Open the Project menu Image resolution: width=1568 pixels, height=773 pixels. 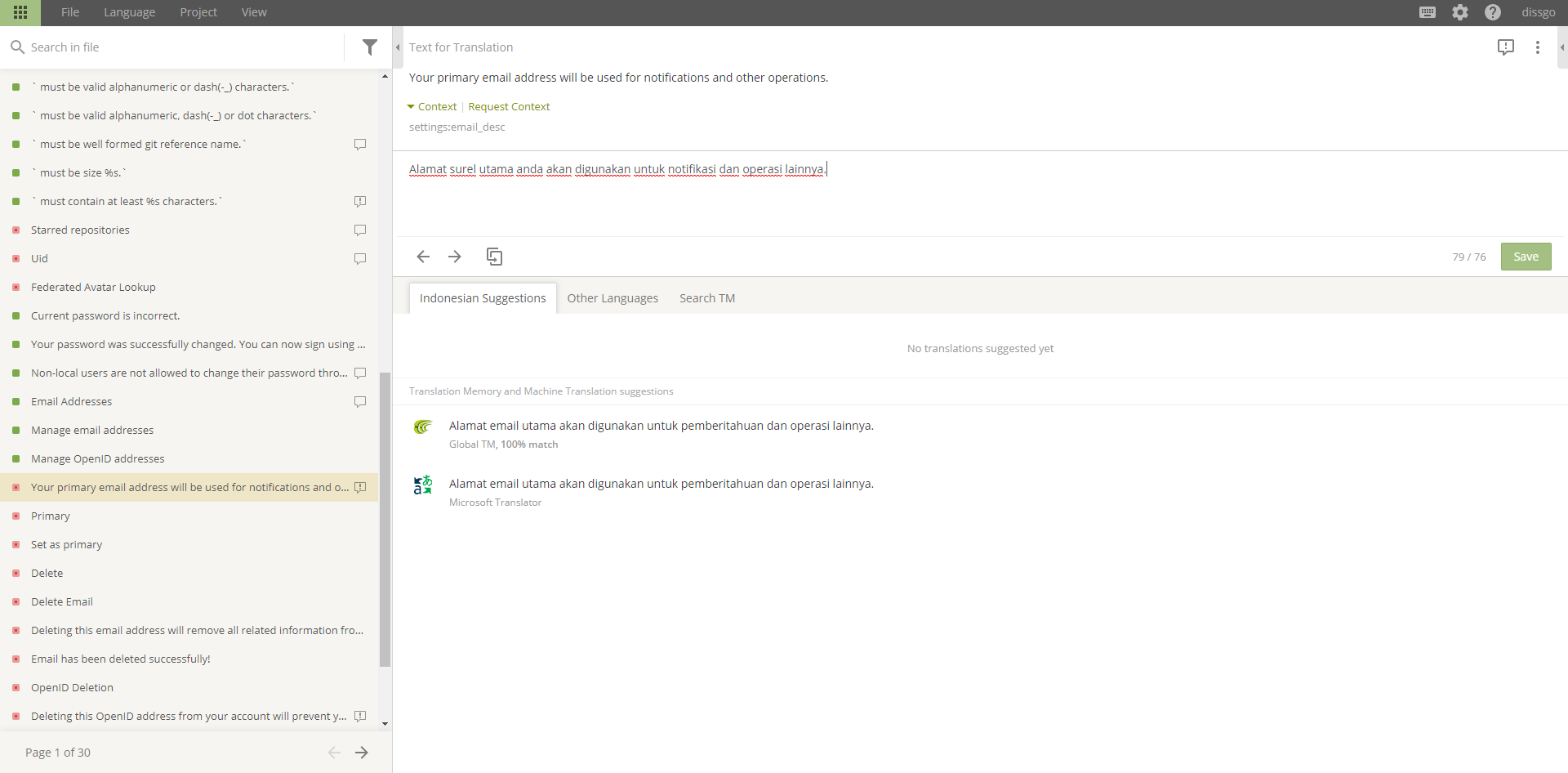point(198,12)
